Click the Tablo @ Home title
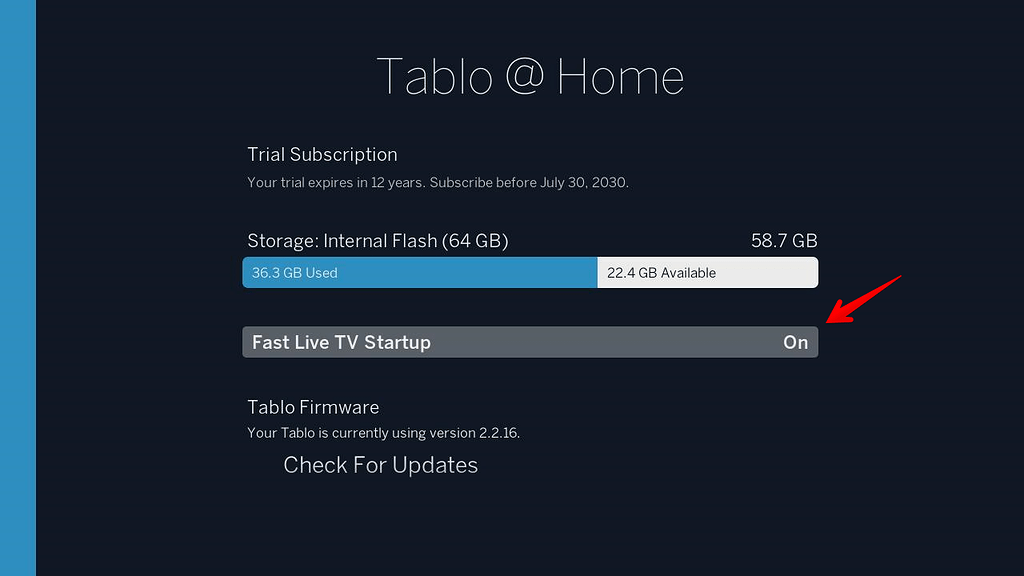This screenshot has height=576, width=1024. click(x=530, y=77)
